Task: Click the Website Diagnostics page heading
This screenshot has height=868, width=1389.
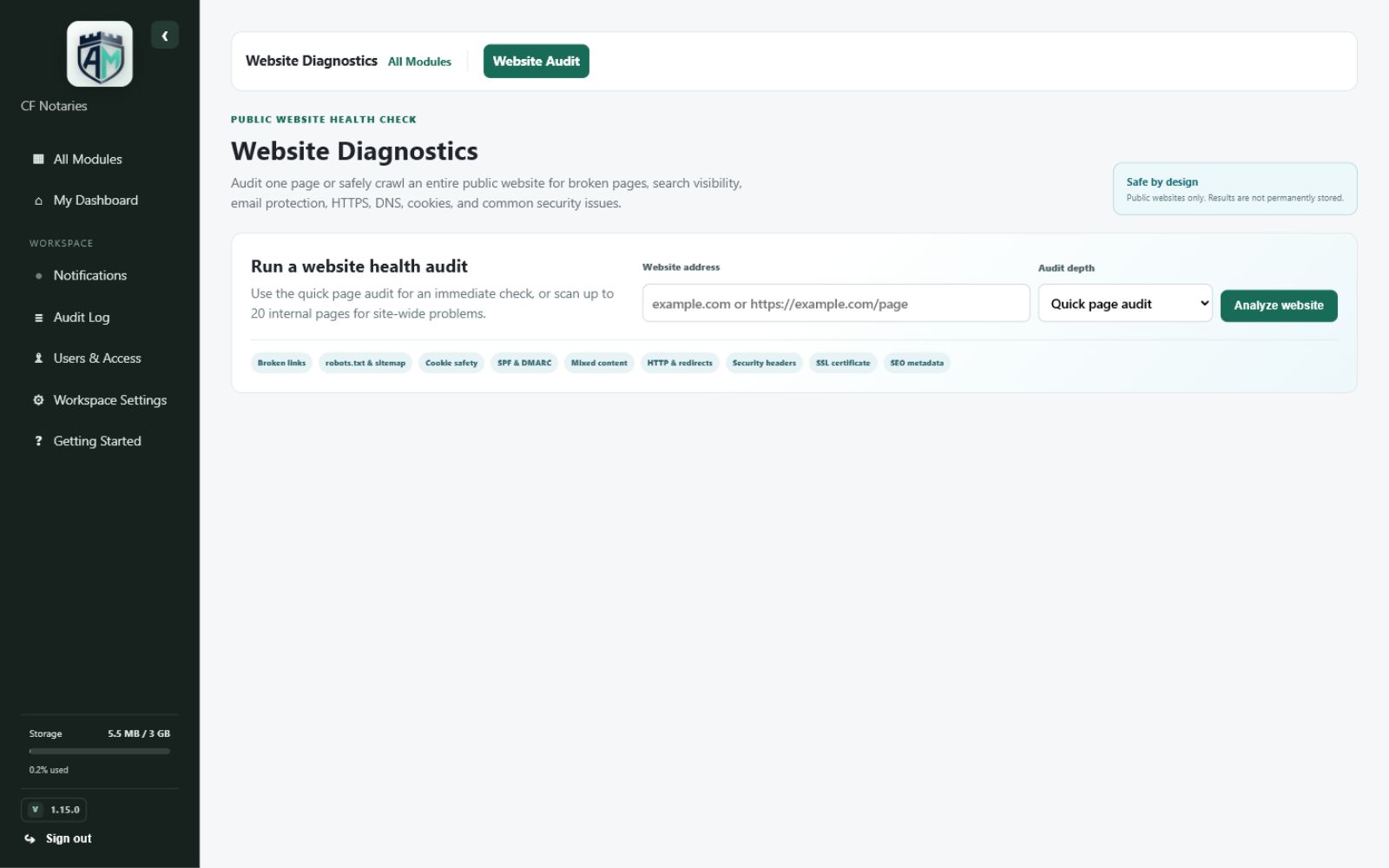Action: click(354, 151)
